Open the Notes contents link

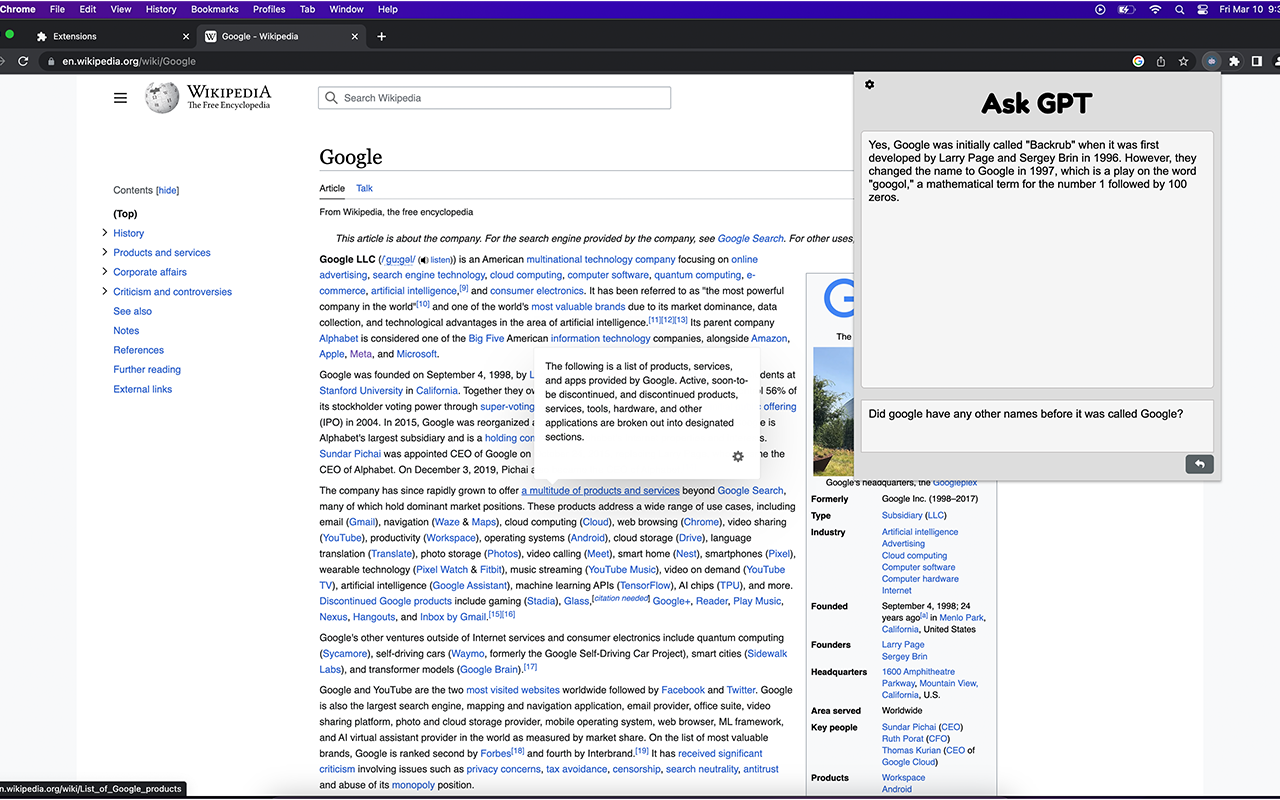[x=126, y=331]
